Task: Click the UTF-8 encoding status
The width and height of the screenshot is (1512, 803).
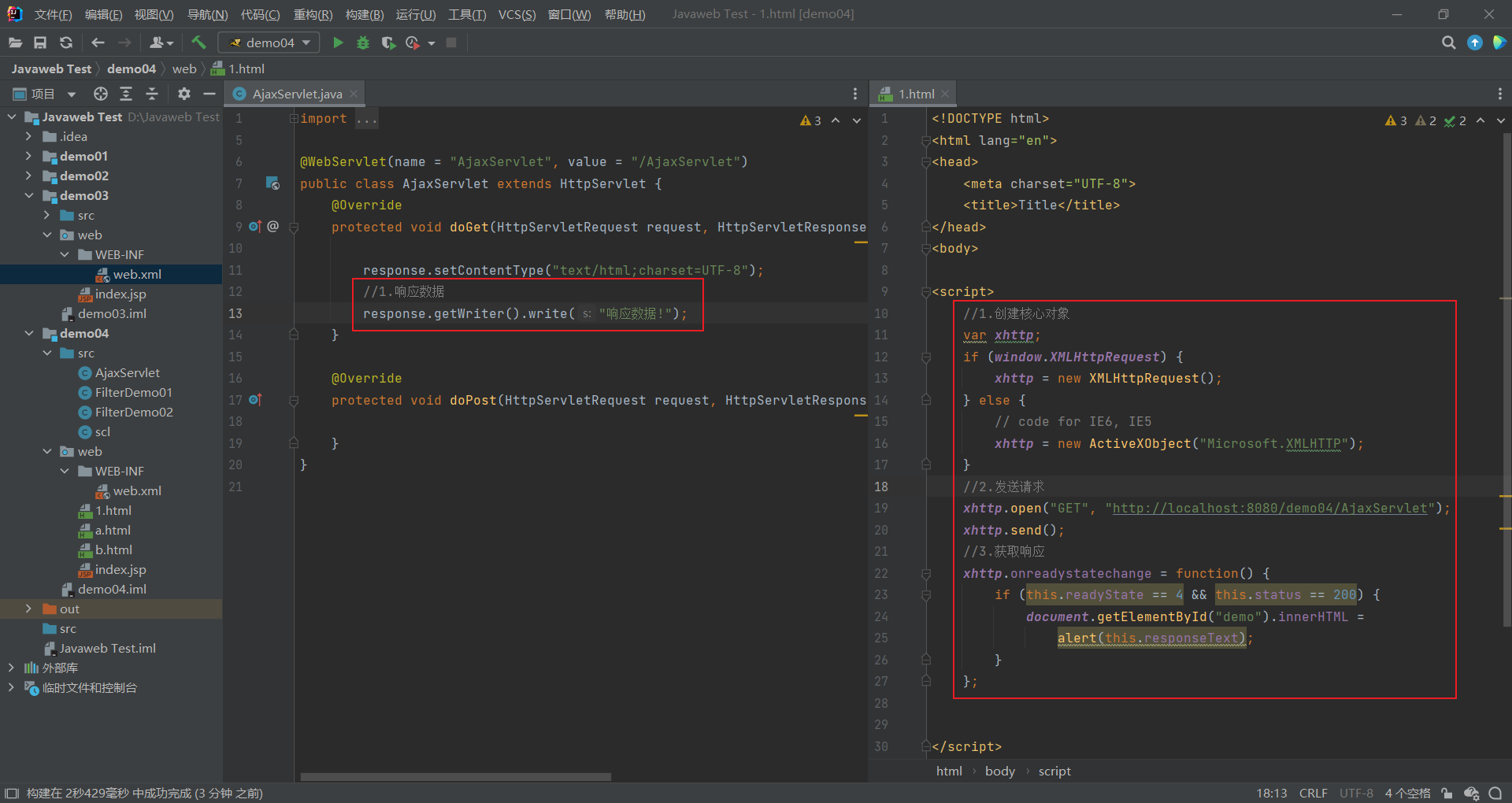Action: (1356, 793)
